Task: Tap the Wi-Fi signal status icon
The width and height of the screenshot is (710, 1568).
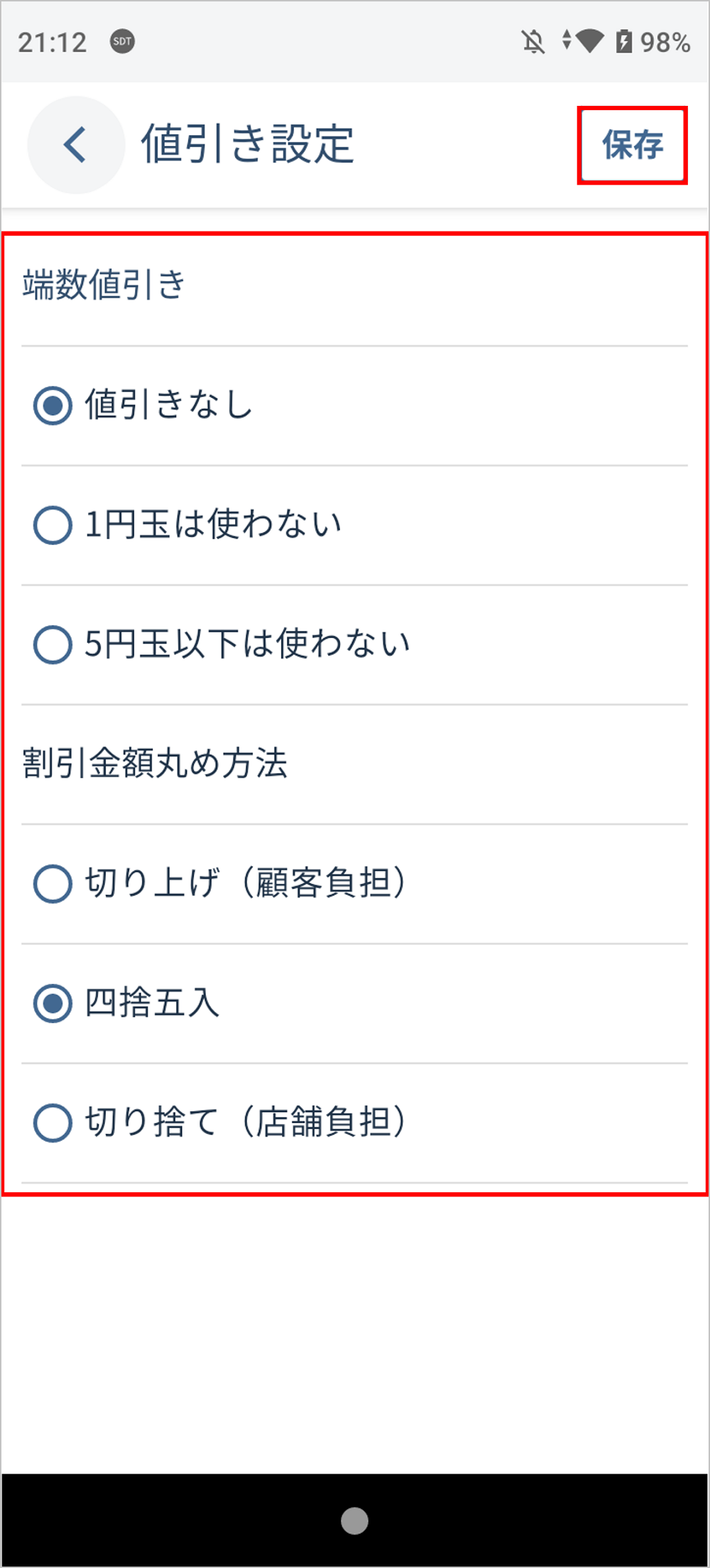Action: (588, 40)
